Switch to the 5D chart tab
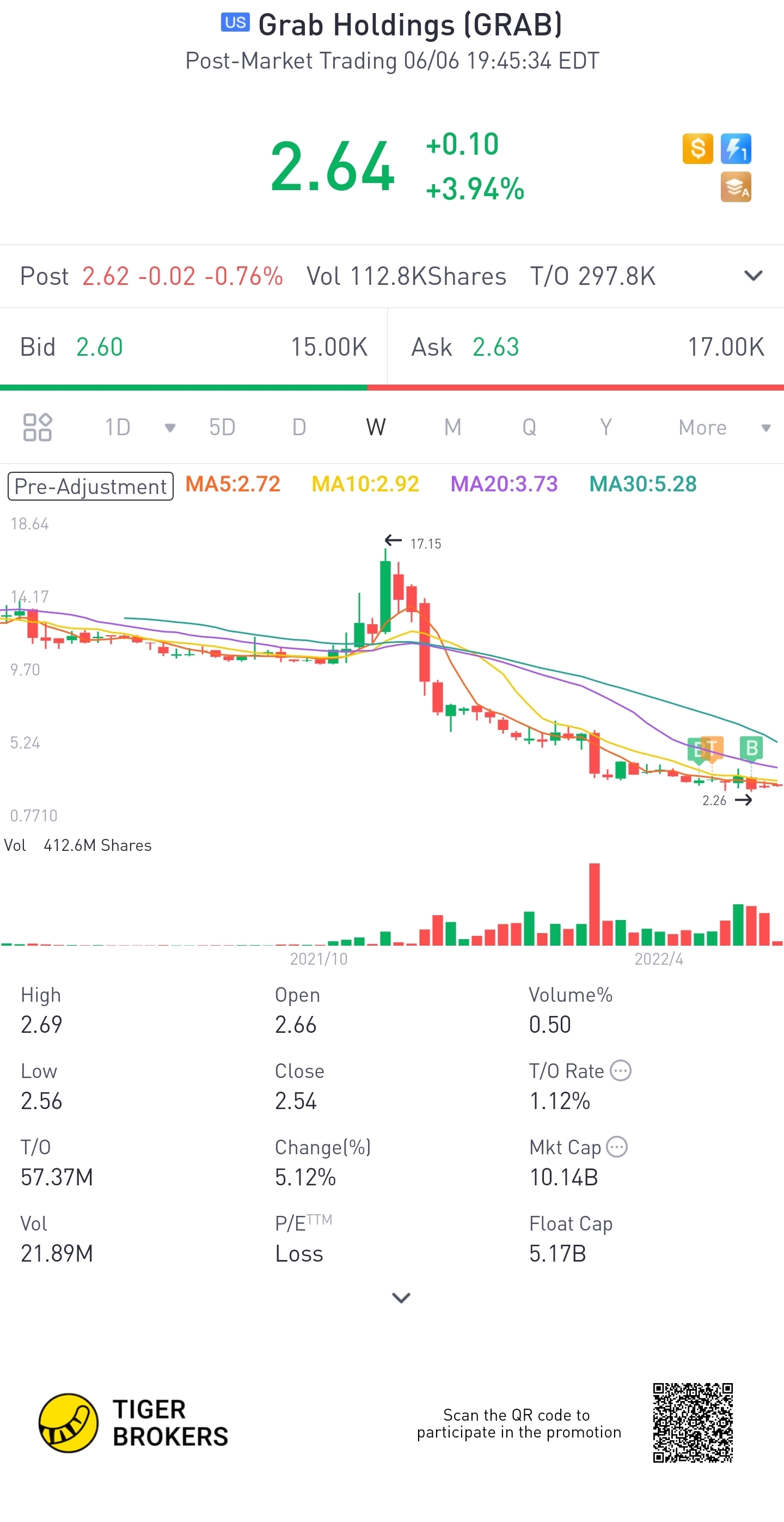Screen dimensions: 784x1522 (x=222, y=427)
